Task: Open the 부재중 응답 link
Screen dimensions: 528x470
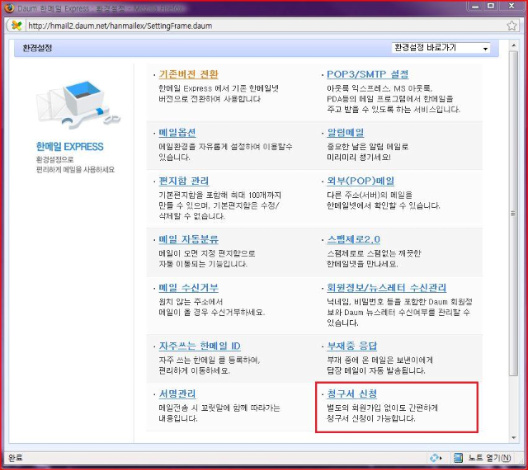Action: click(352, 346)
